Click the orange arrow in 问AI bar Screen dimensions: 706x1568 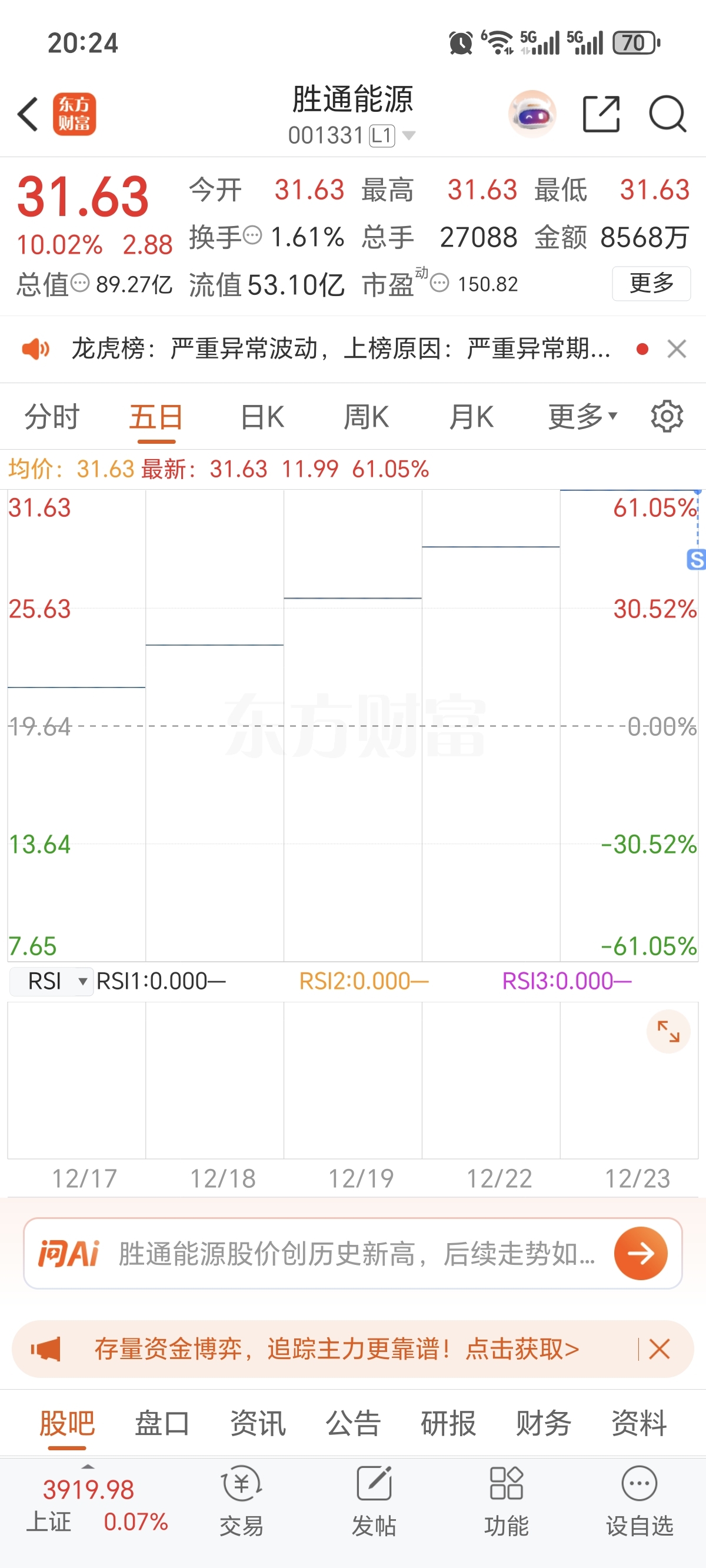pos(640,1253)
